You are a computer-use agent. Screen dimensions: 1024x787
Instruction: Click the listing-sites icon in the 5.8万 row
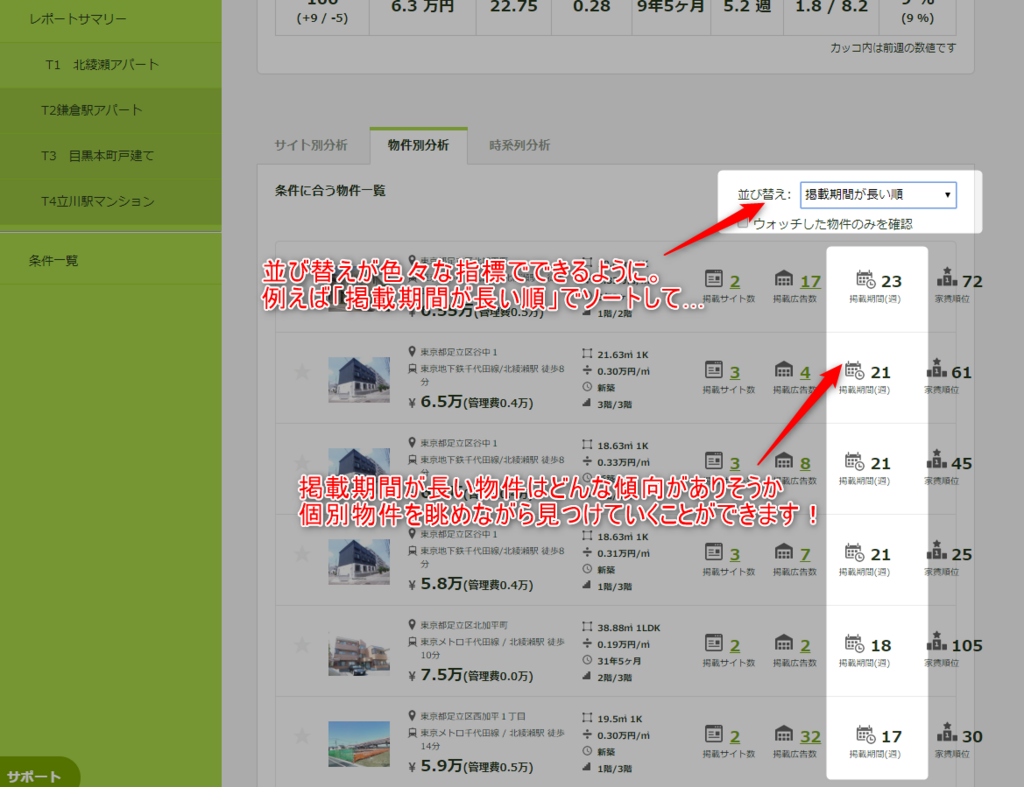(x=714, y=553)
